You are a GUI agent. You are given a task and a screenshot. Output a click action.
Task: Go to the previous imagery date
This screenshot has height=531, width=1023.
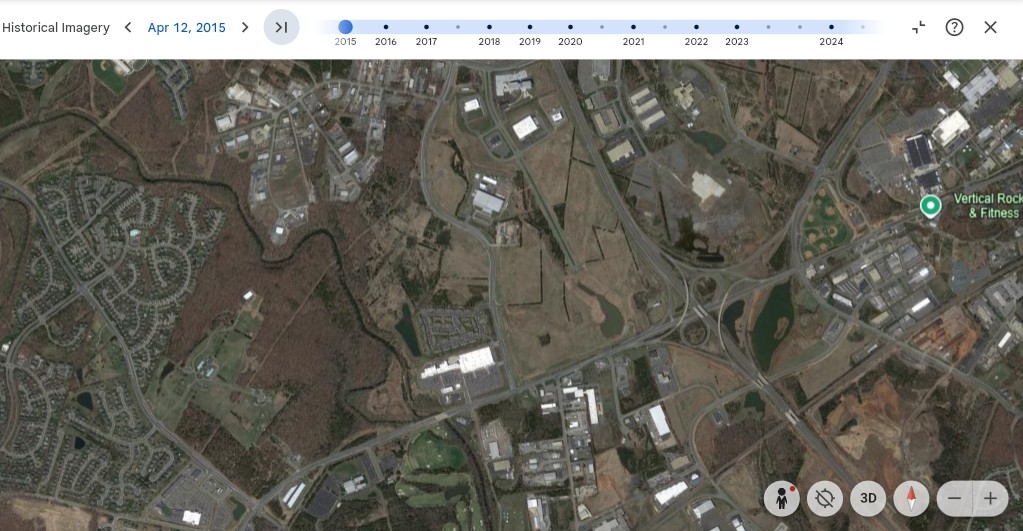(x=128, y=27)
